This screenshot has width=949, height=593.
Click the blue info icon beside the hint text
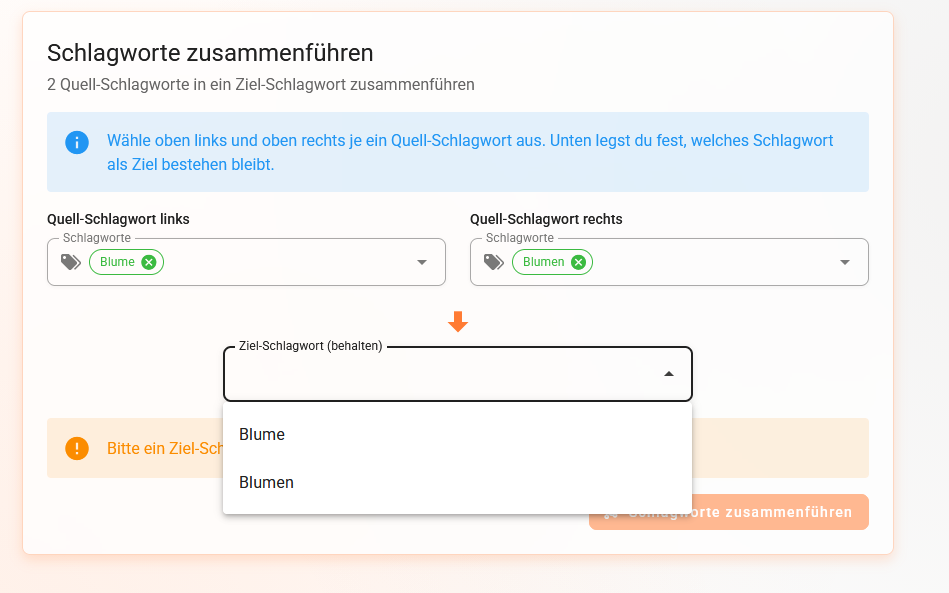pos(77,142)
